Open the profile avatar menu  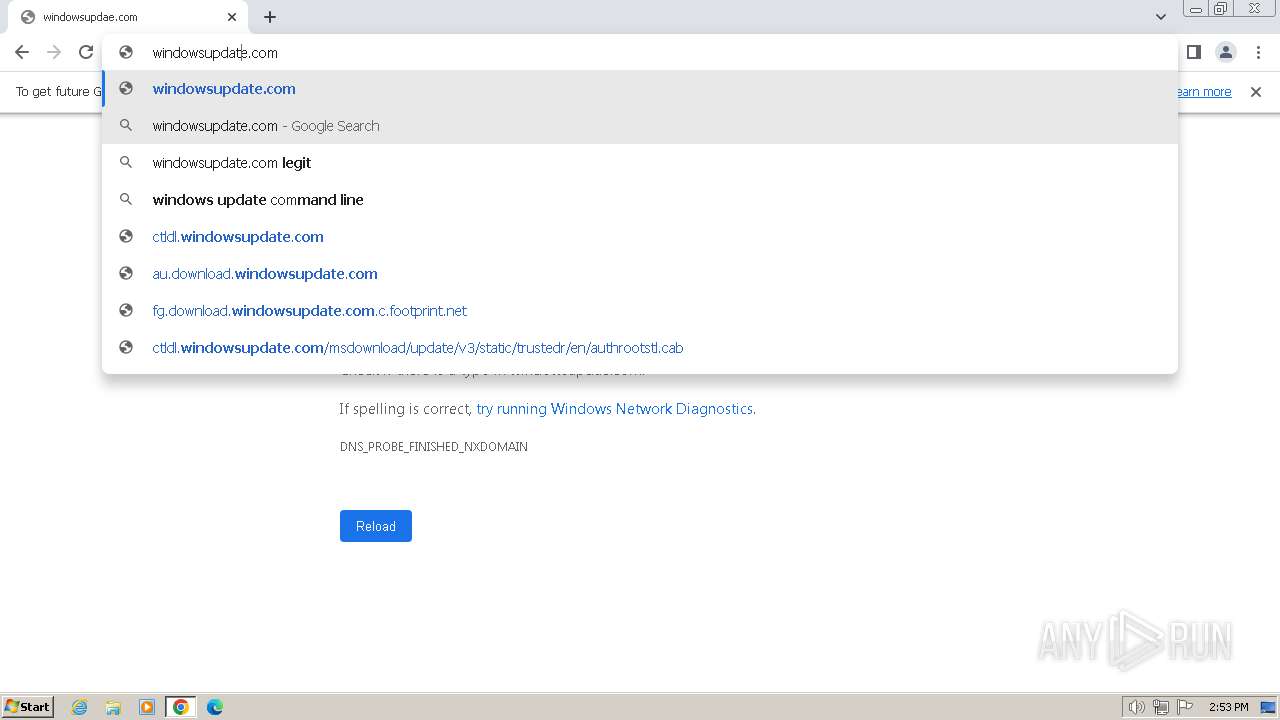[x=1225, y=52]
